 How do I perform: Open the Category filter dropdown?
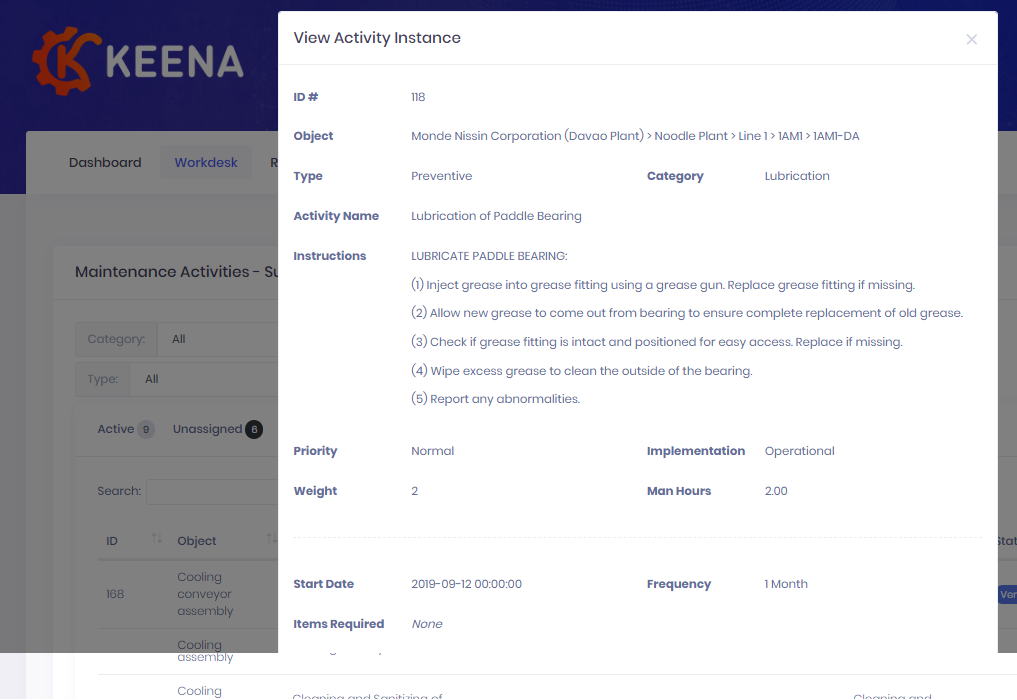click(x=220, y=339)
